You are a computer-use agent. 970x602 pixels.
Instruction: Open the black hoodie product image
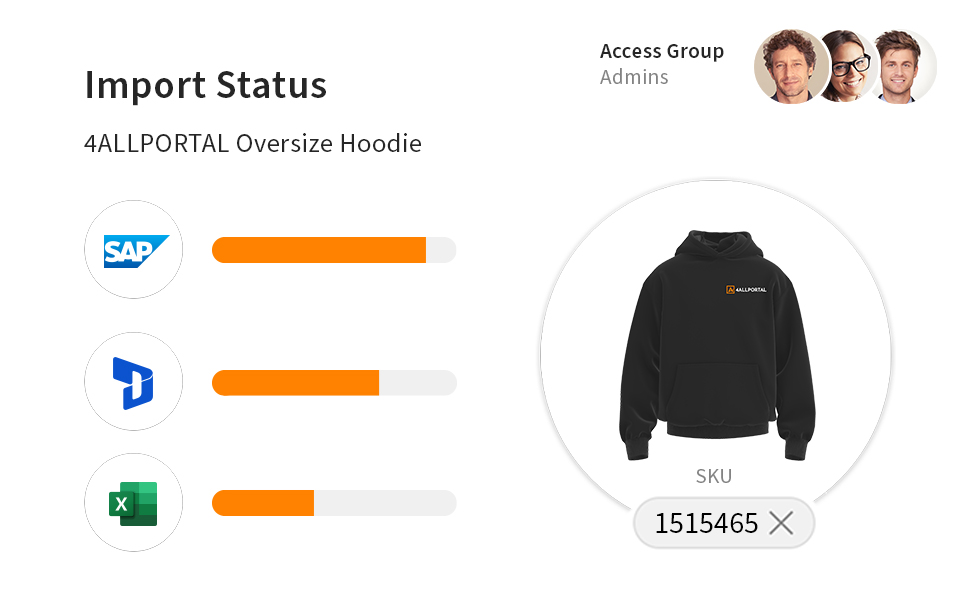pyautogui.click(x=718, y=345)
